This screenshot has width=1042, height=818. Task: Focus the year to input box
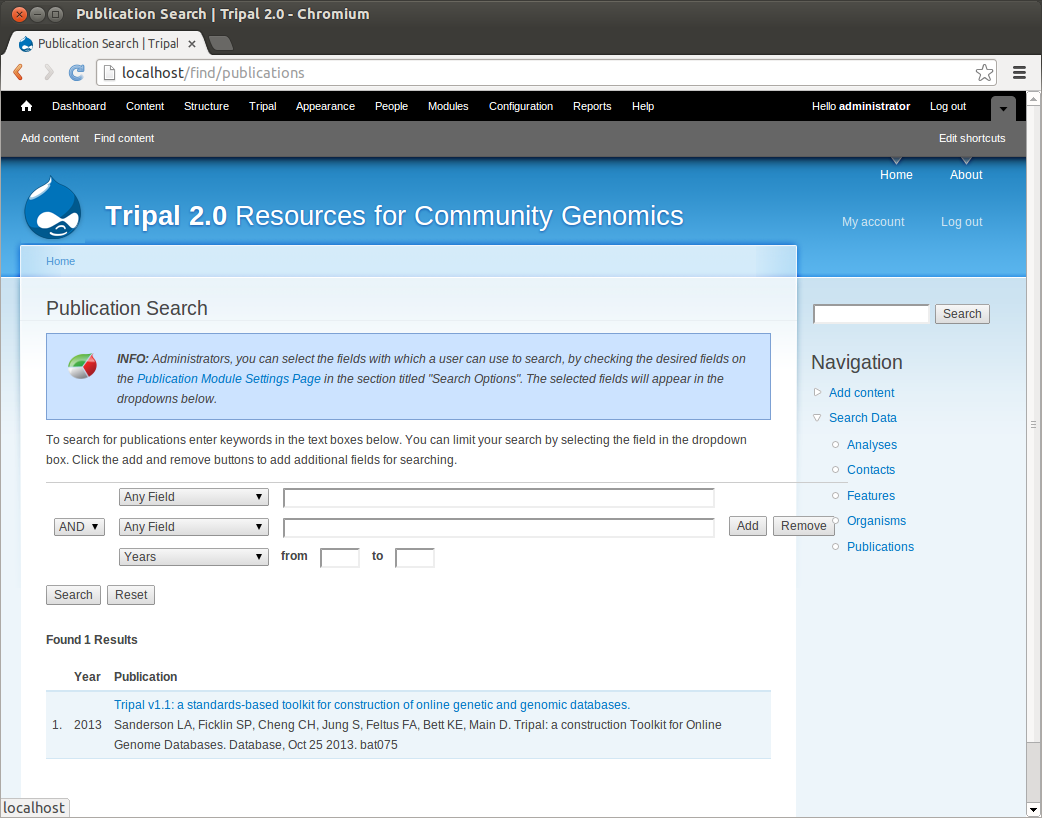point(415,558)
